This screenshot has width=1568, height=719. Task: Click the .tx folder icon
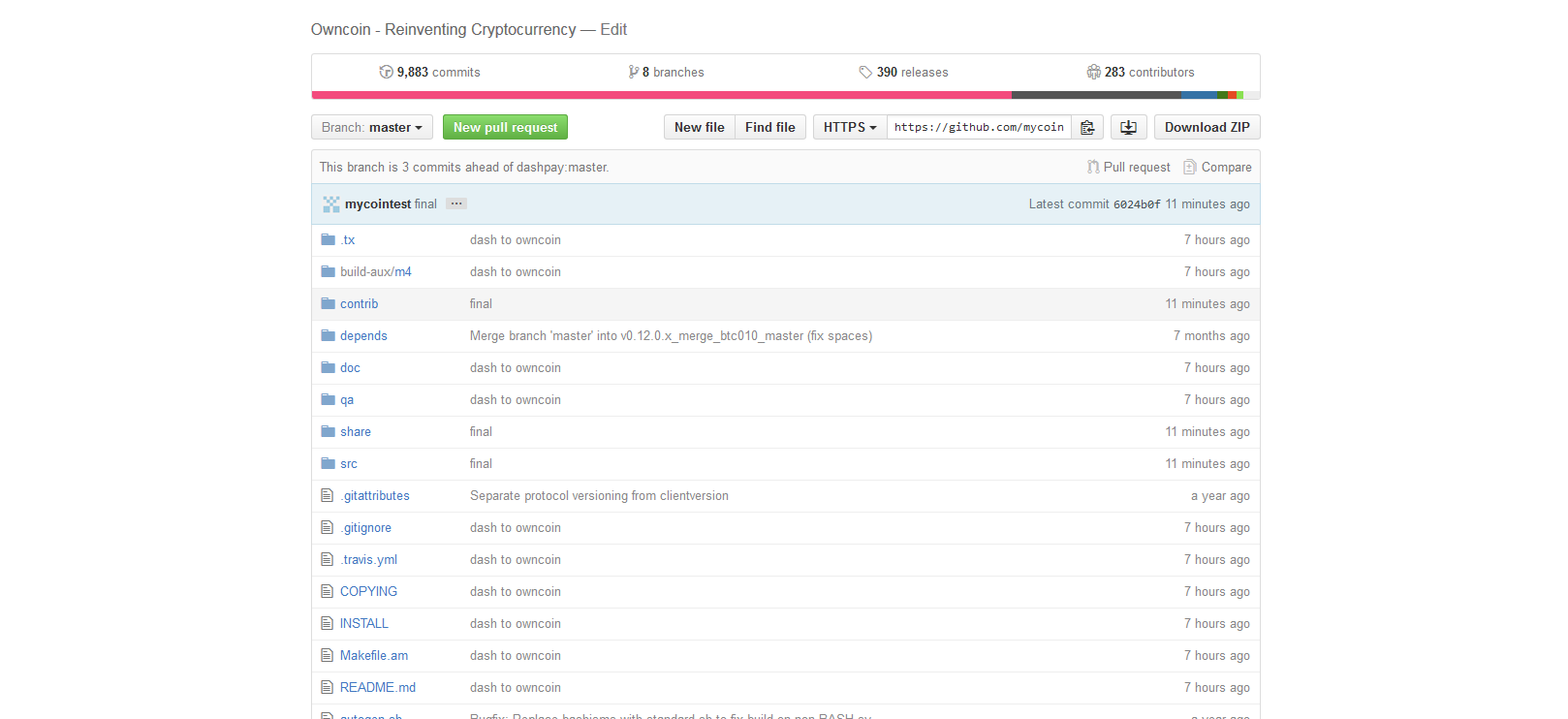(328, 239)
